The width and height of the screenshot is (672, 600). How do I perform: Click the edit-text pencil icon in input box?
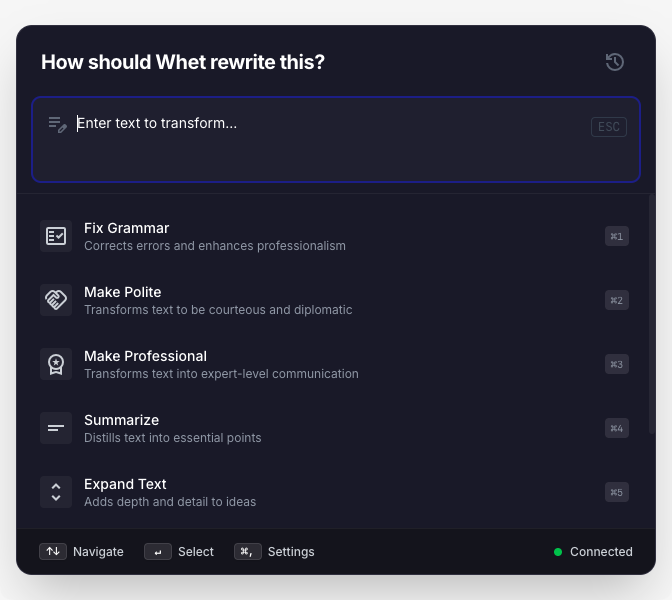(x=57, y=125)
